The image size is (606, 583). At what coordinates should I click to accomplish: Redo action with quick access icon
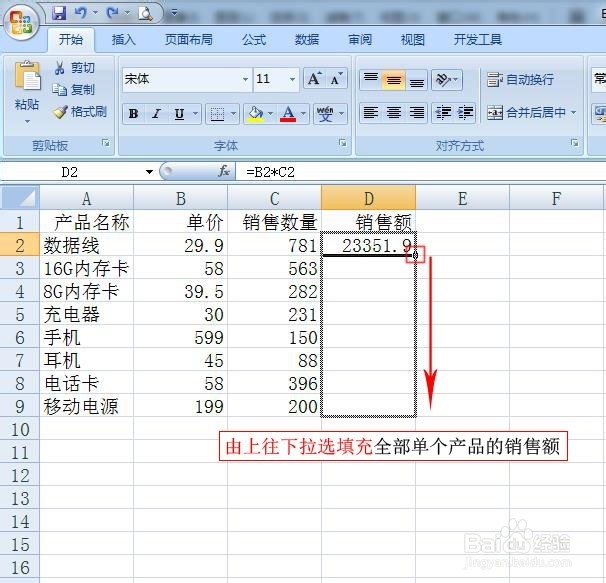coord(113,14)
